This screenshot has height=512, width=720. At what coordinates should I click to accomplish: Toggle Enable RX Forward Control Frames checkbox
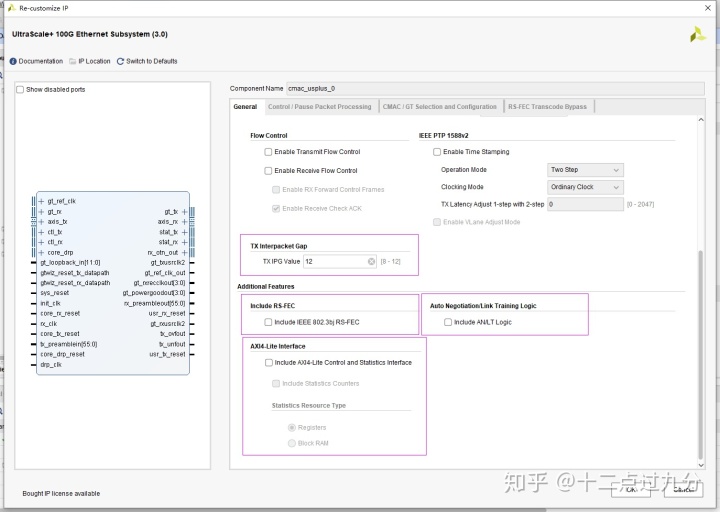[276, 190]
